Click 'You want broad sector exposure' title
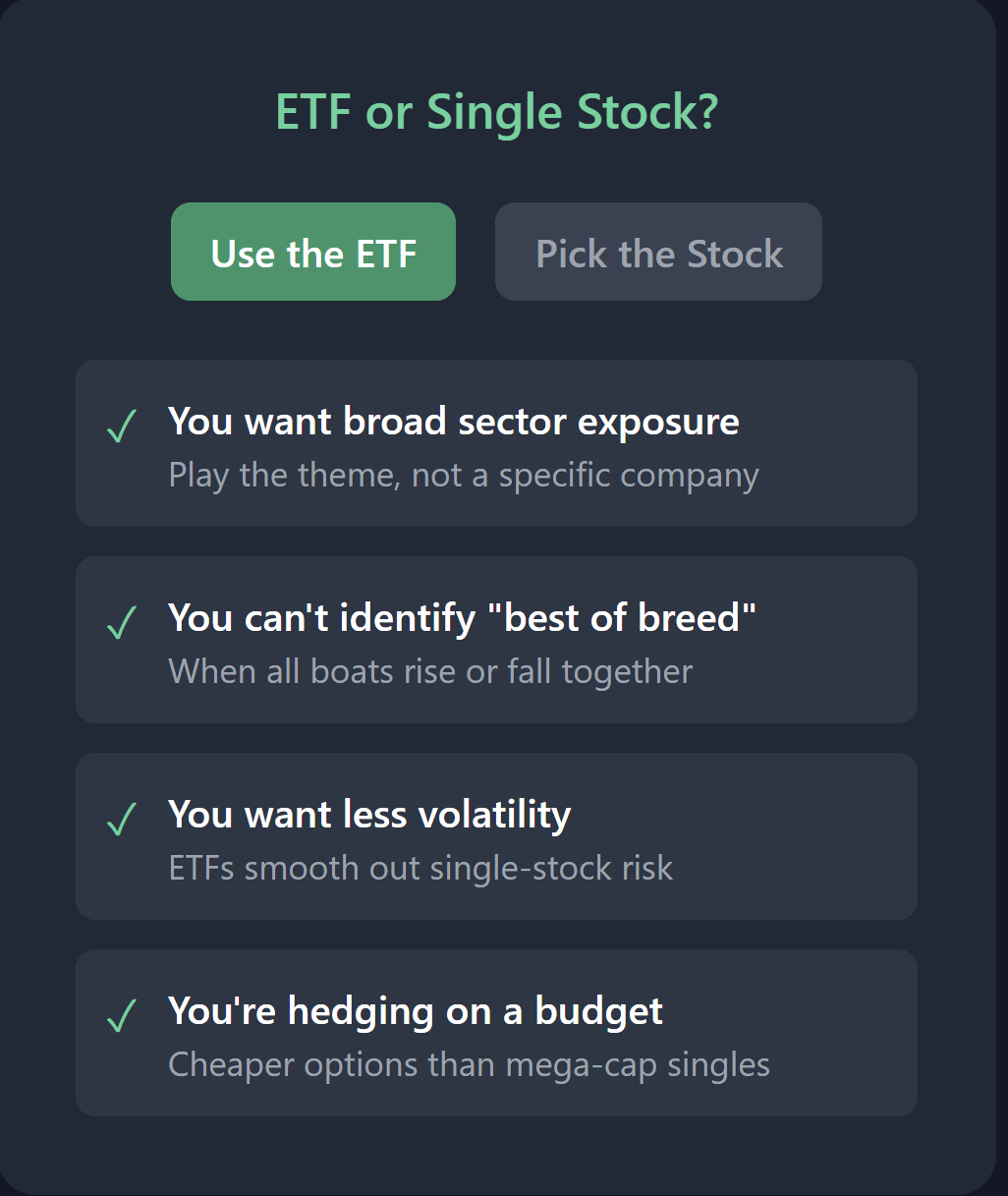This screenshot has width=1008, height=1196. point(454,422)
